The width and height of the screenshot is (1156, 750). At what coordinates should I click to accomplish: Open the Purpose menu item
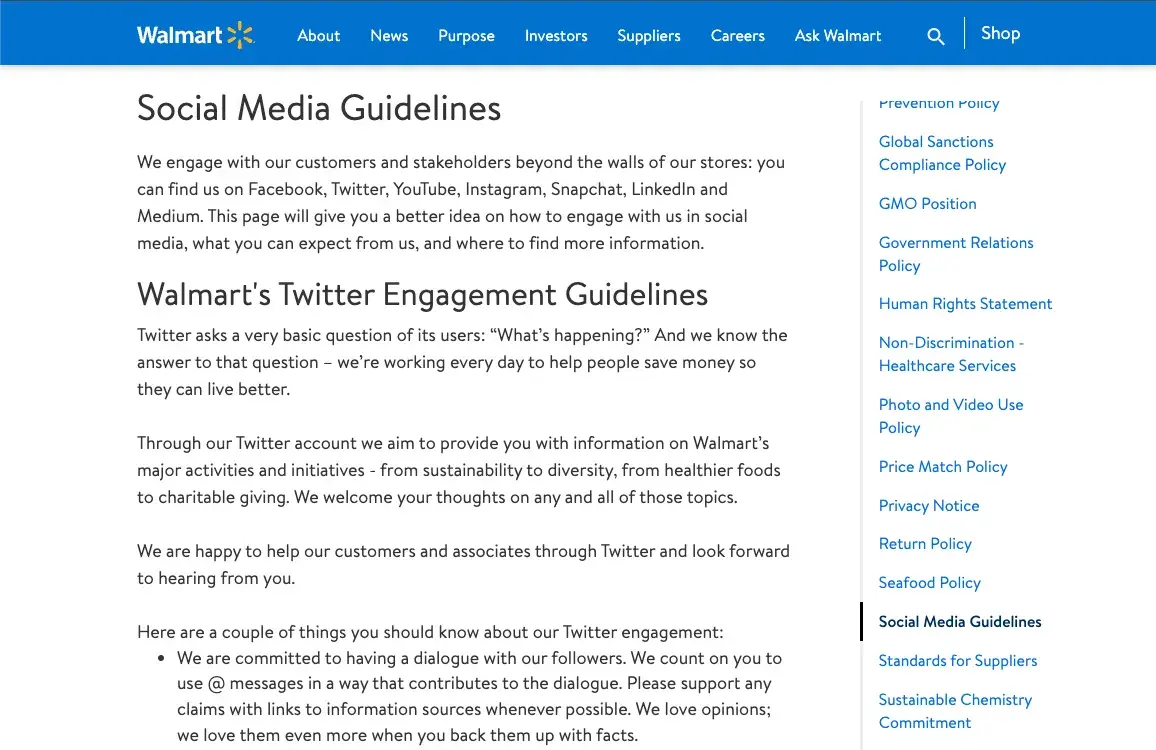coord(466,36)
